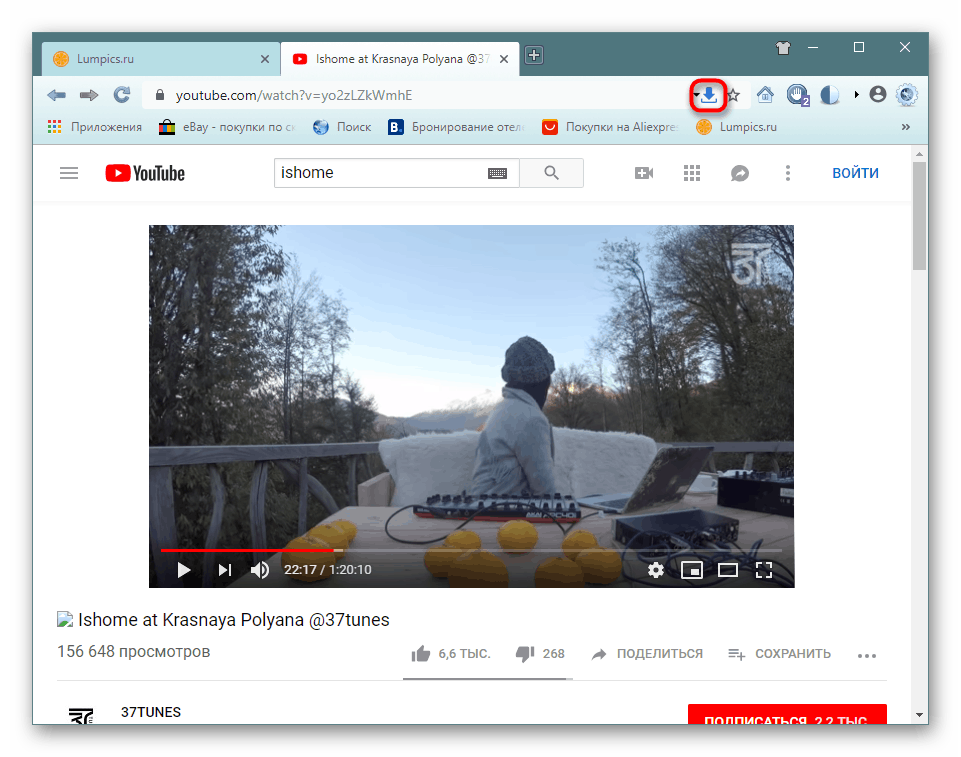Bookmark the page with the star icon
Viewport: 961px width, 757px height.
[733, 95]
